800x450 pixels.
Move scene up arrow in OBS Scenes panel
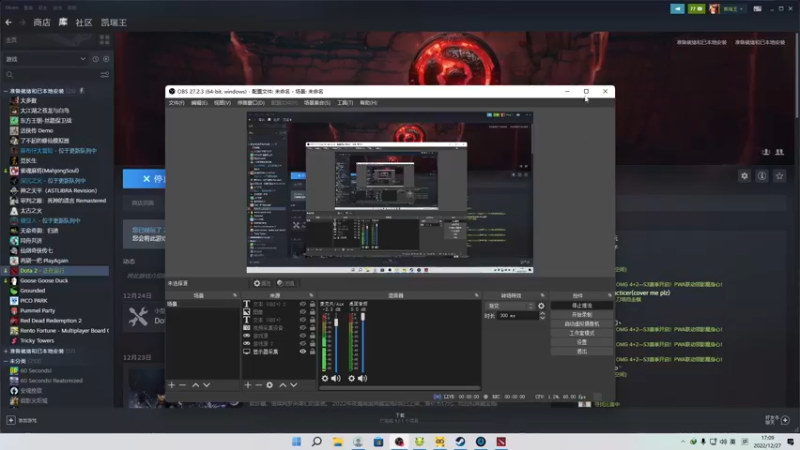pos(195,385)
